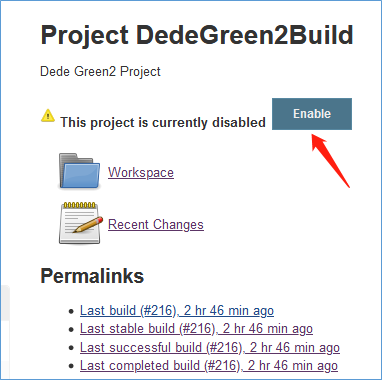Image resolution: width=382 pixels, height=380 pixels.
Task: Open the Last build (#216) permalink
Action: (x=177, y=311)
